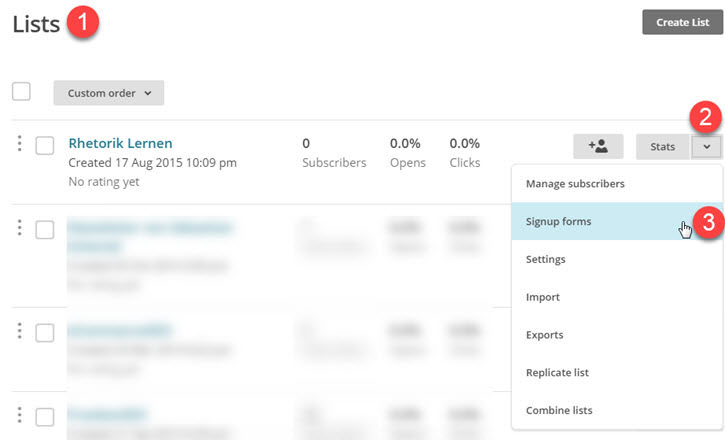Open the Rhetorik Lernen list link

(120, 143)
